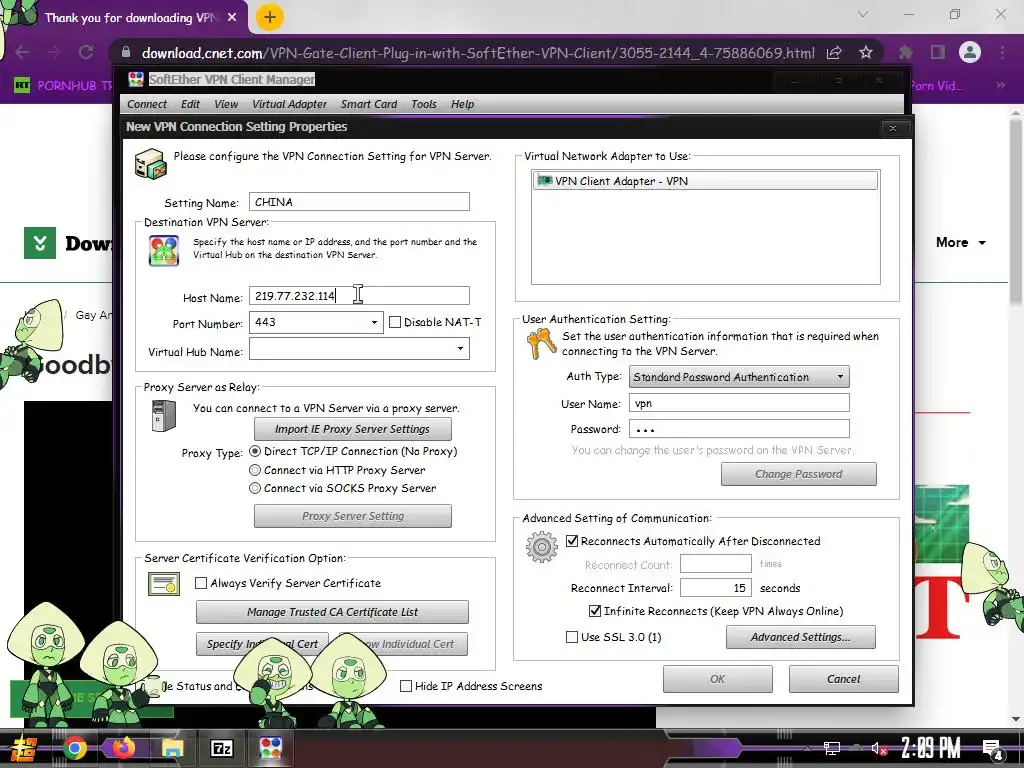This screenshot has width=1024, height=768.
Task: Expand the Virtual Hub Name dropdown
Action: pos(460,349)
